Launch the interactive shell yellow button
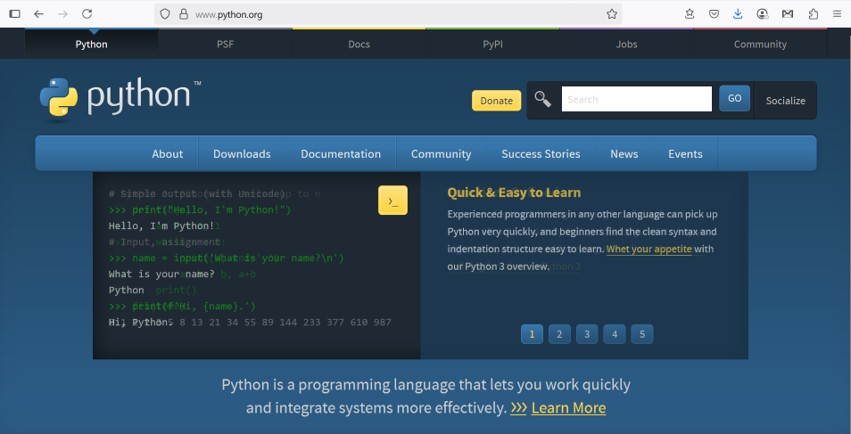851x434 pixels. [392, 201]
